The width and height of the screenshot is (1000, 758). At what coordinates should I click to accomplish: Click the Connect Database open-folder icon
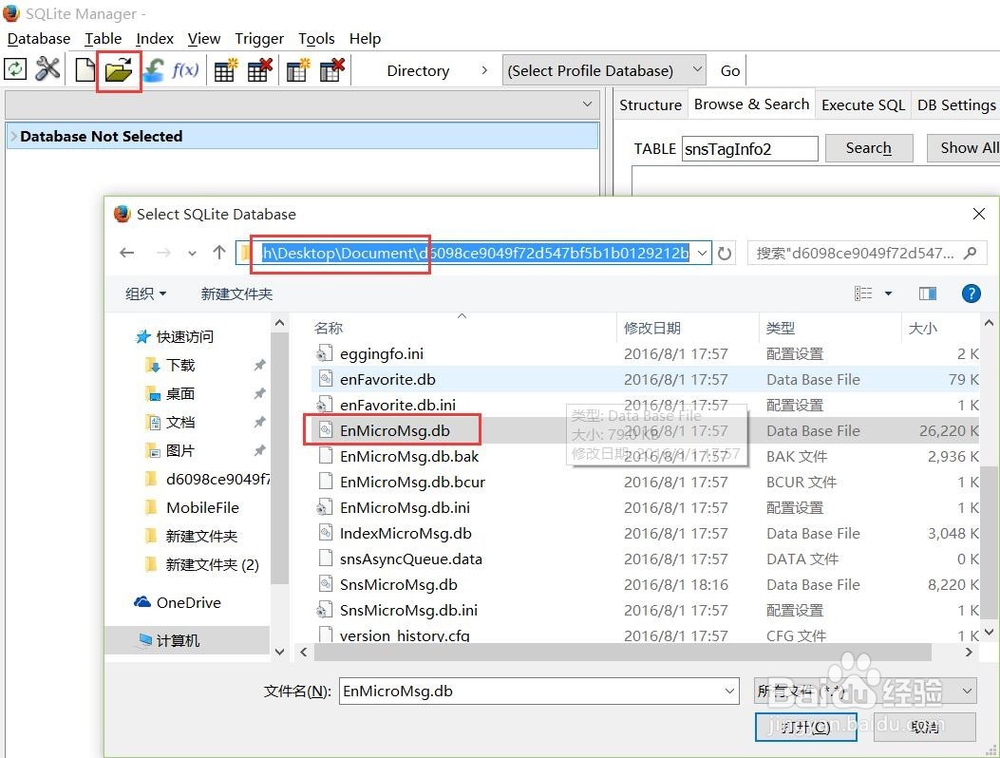[119, 69]
